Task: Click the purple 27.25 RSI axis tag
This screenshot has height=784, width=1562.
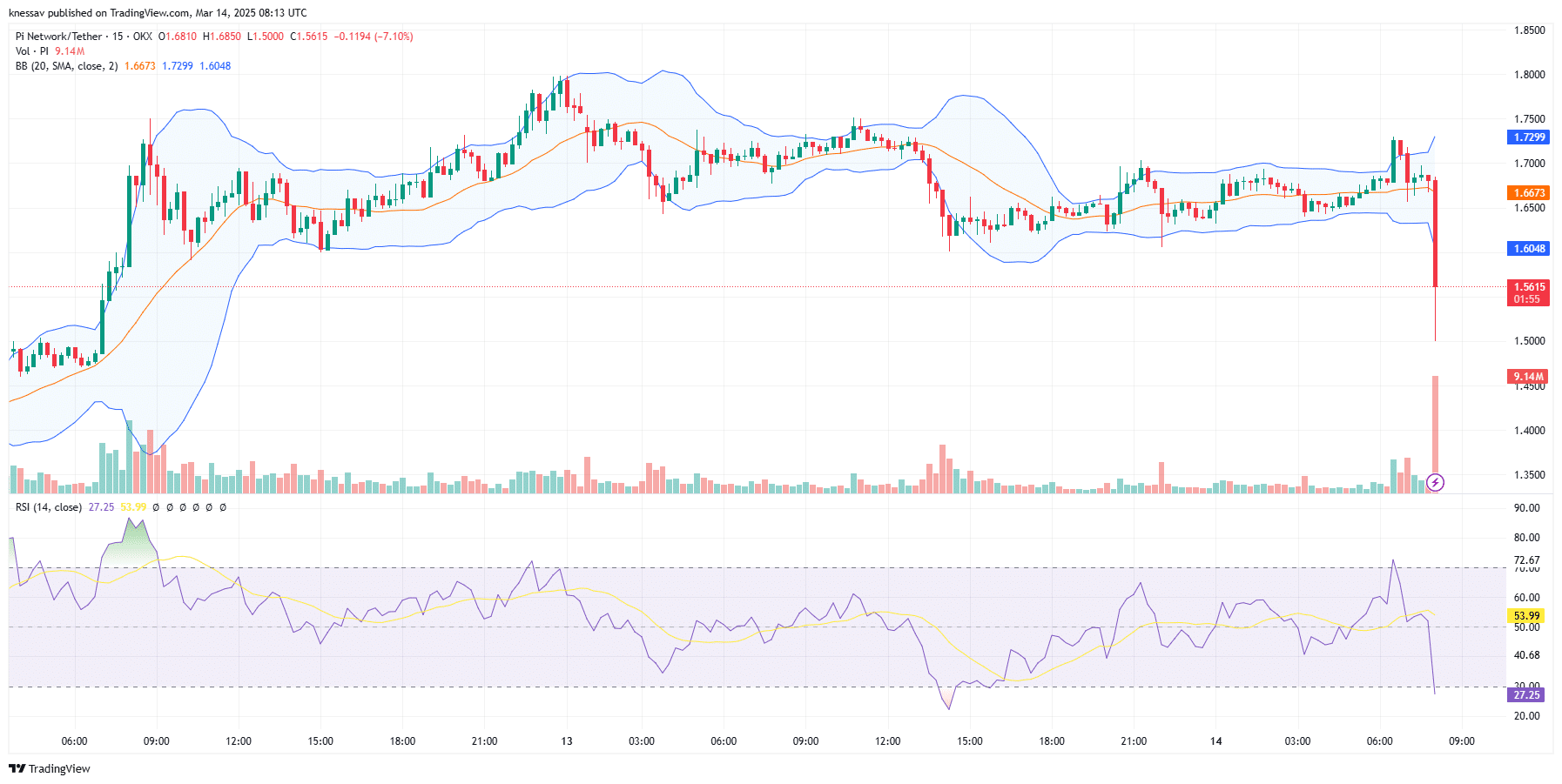Action: [1527, 695]
